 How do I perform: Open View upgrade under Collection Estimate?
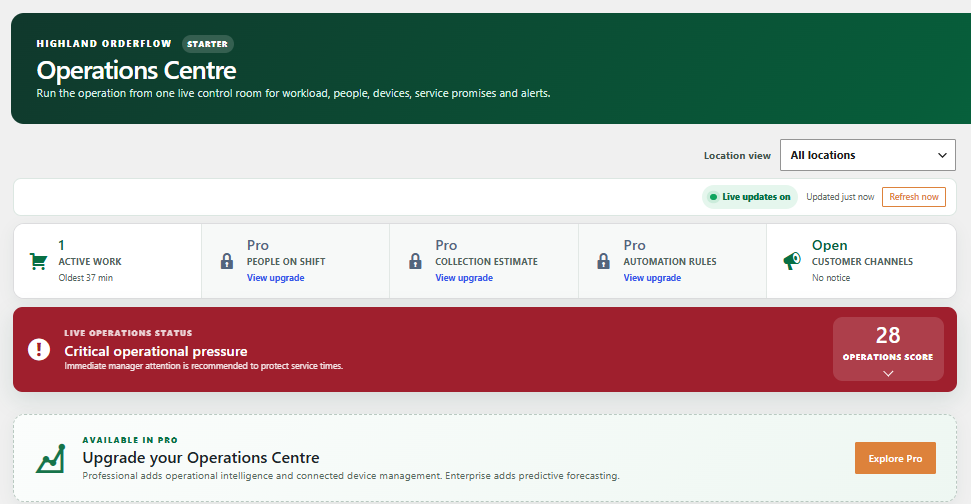(464, 278)
